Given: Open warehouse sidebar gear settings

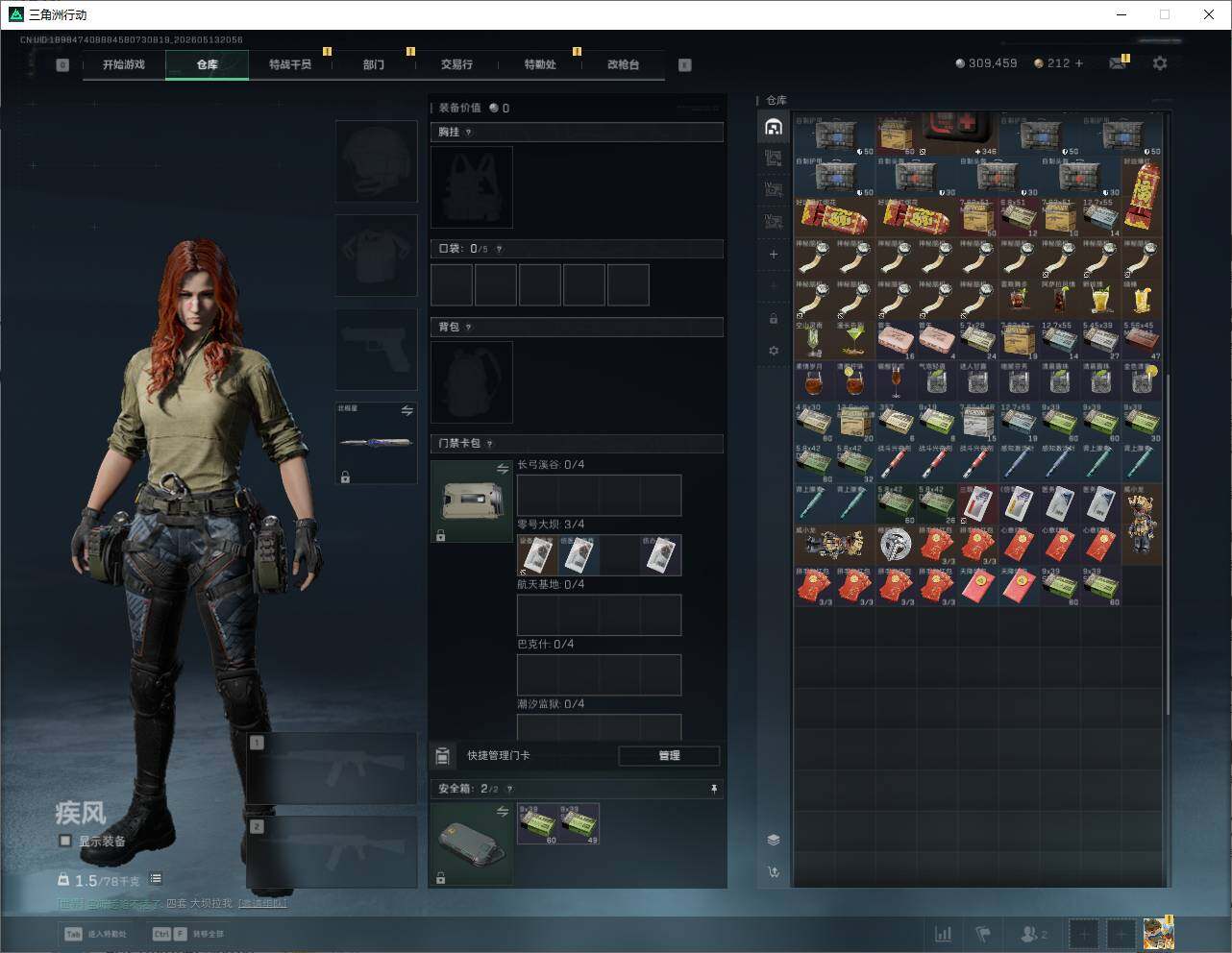Looking at the screenshot, I should [774, 351].
